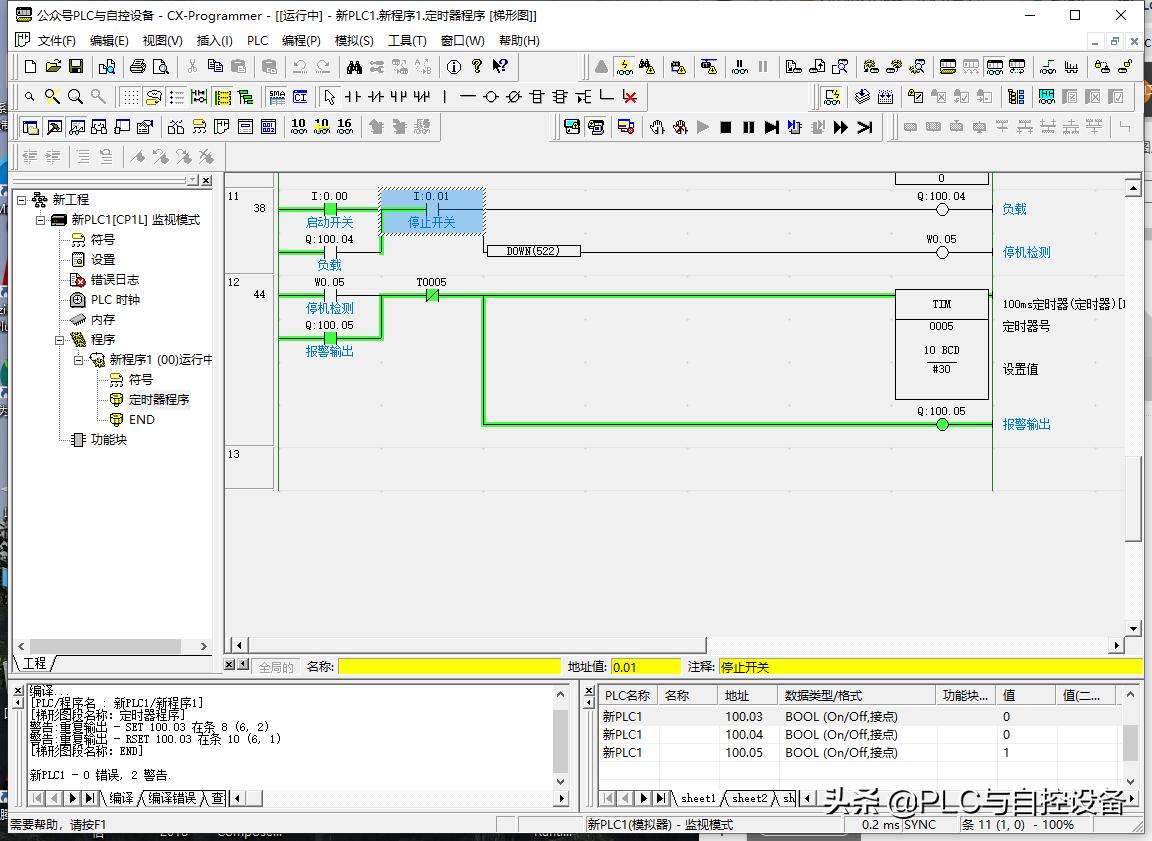Switch to sheet2 watch tab

(749, 798)
